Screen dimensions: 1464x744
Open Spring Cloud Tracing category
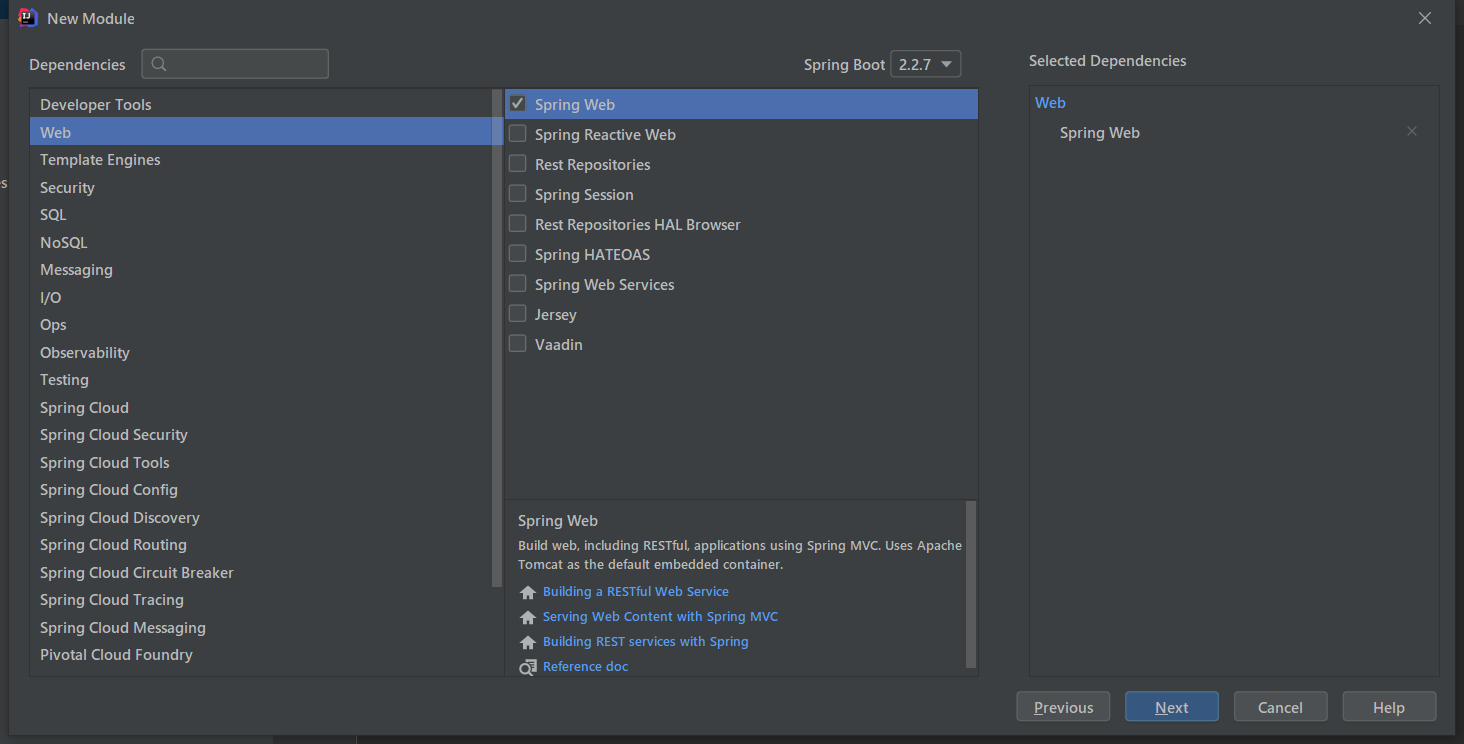pos(261,599)
